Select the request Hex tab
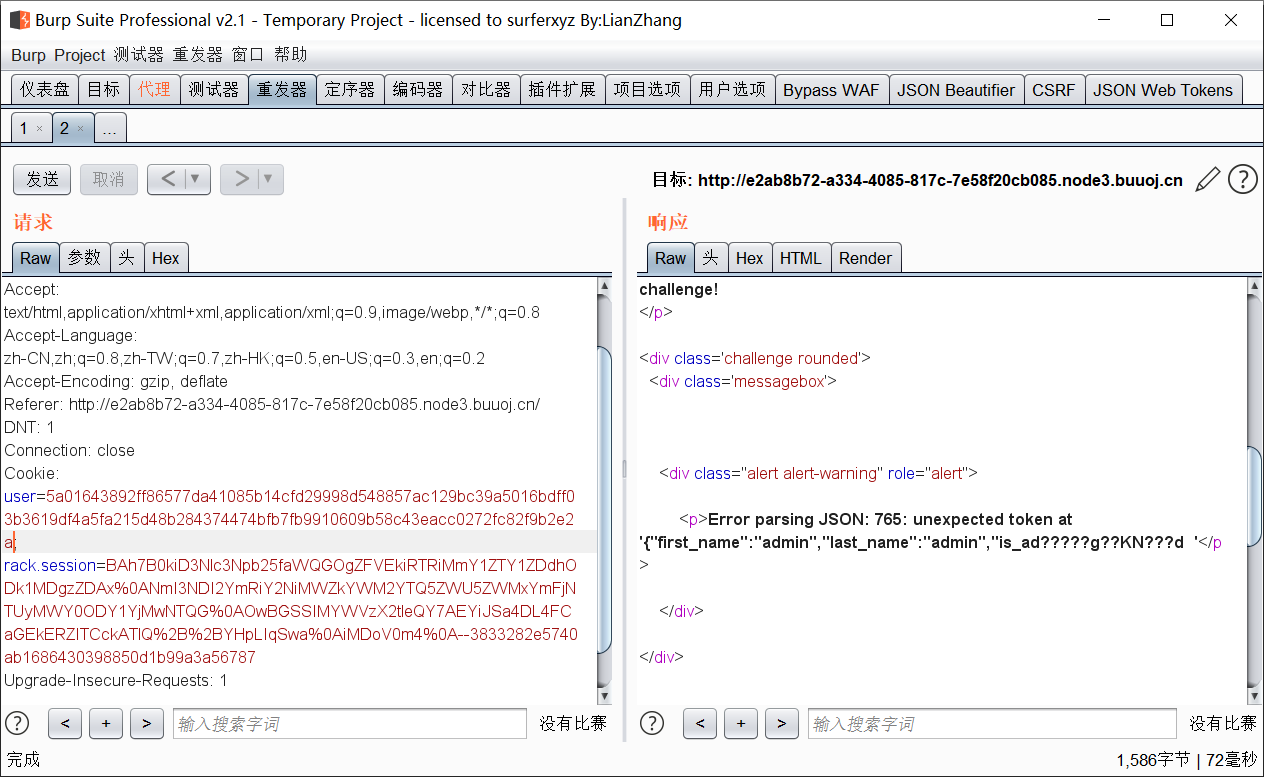The image size is (1264, 777). (x=166, y=258)
